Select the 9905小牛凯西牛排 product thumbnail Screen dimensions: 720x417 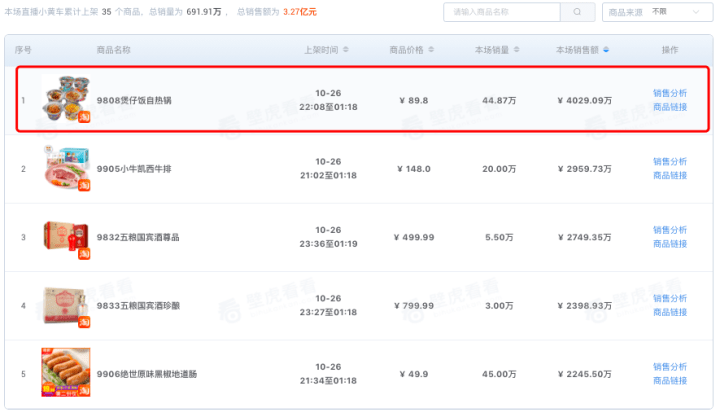coord(66,168)
